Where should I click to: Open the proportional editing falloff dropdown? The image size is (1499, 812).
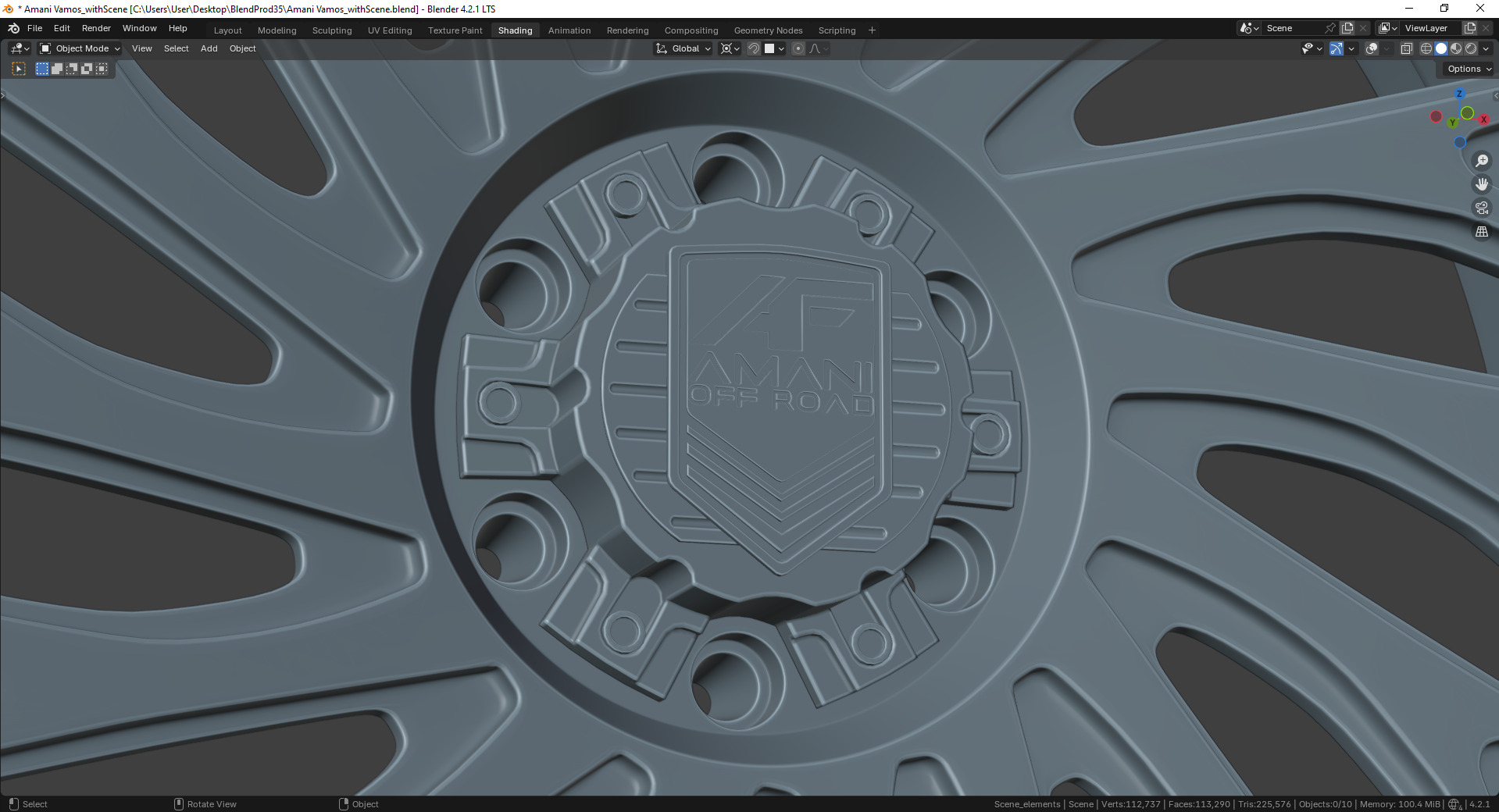pyautogui.click(x=818, y=48)
